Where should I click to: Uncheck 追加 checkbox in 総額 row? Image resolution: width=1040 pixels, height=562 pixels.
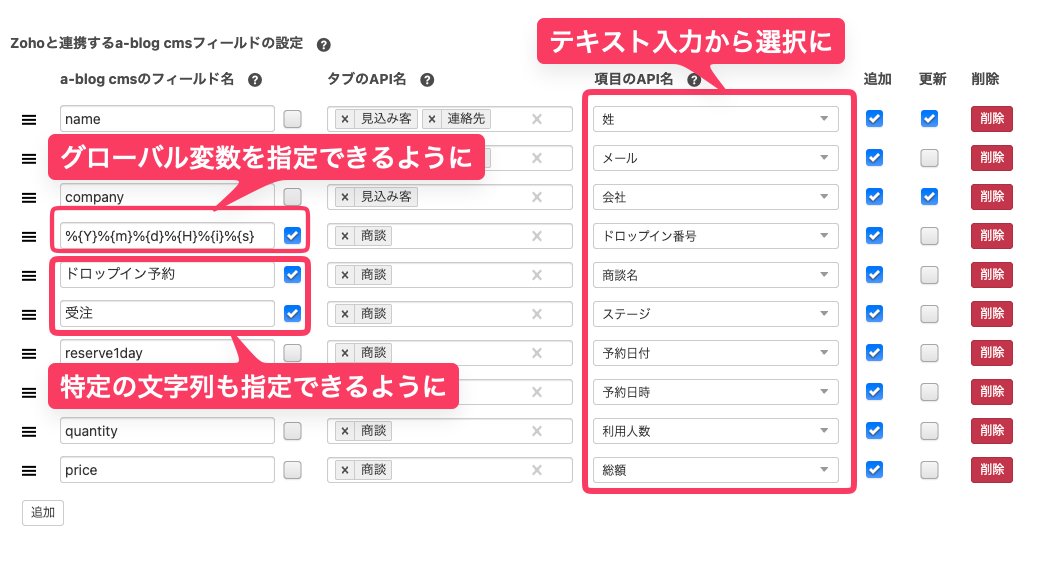(874, 470)
